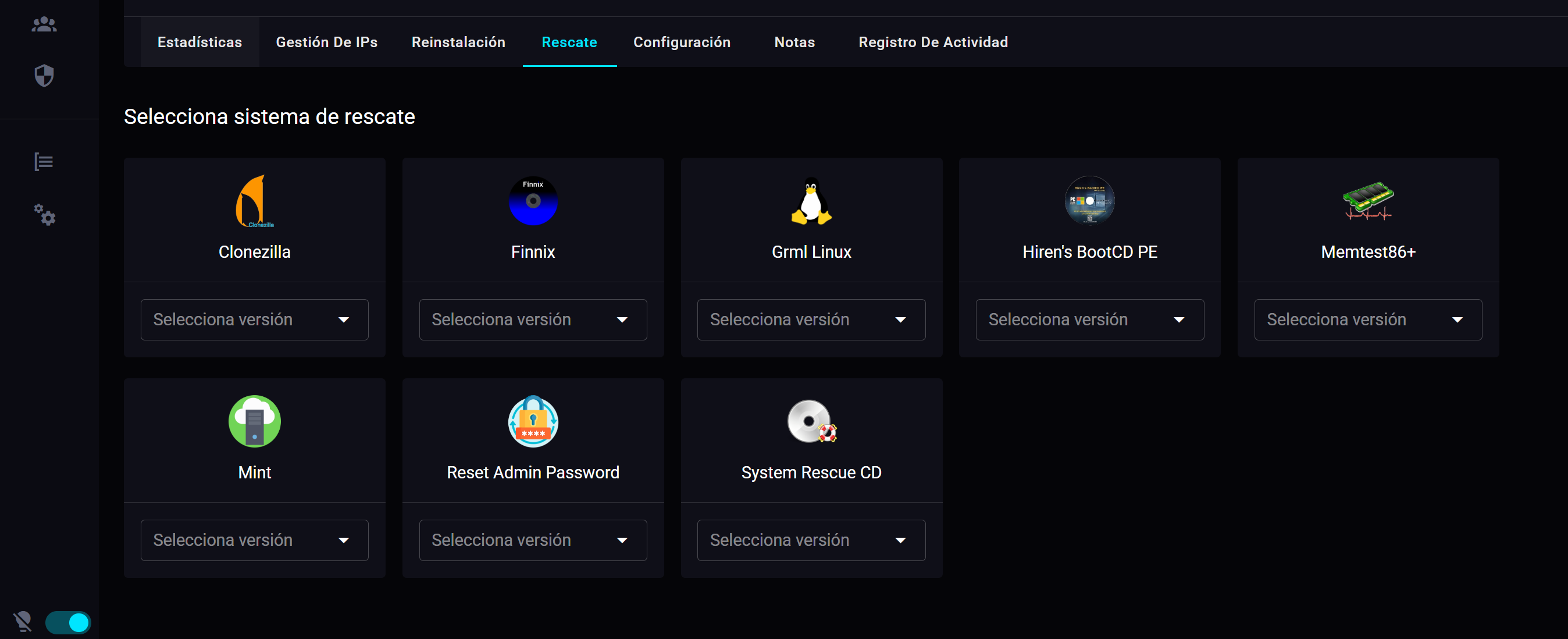Toggle the dark mode switch
The image size is (1568, 639).
(68, 623)
